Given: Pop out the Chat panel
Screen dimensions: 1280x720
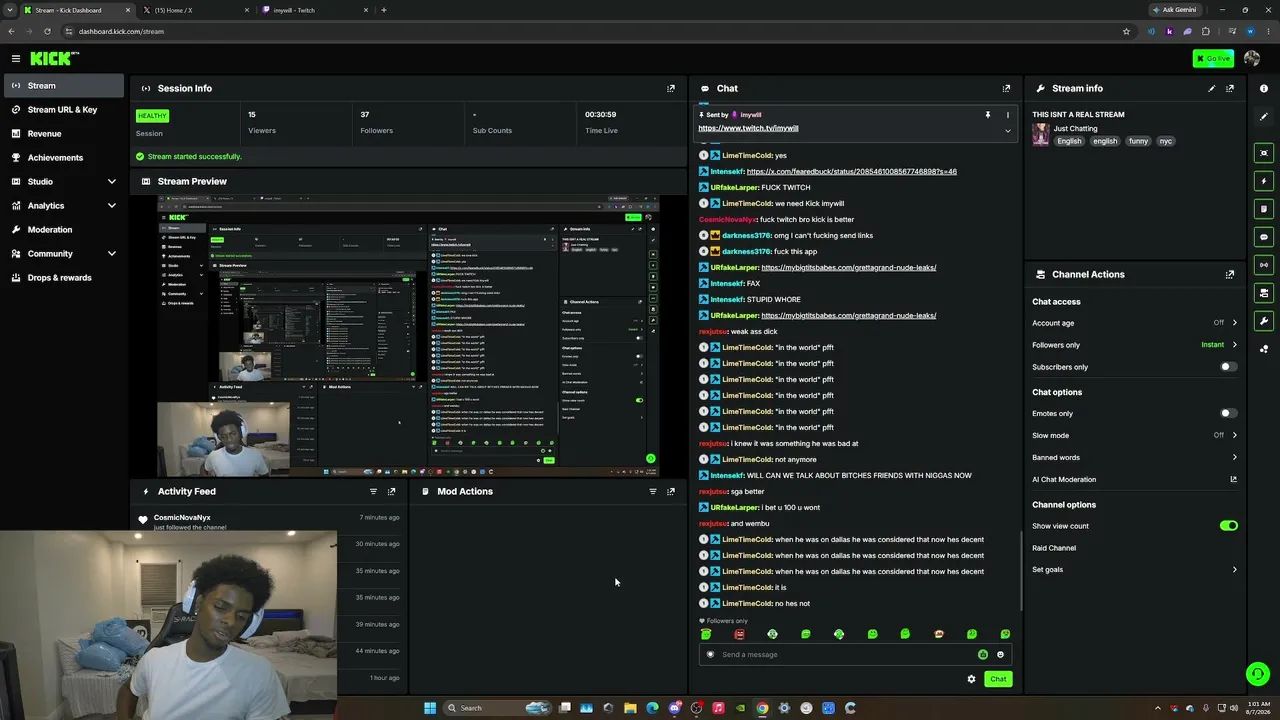Looking at the screenshot, I should click(x=1006, y=88).
